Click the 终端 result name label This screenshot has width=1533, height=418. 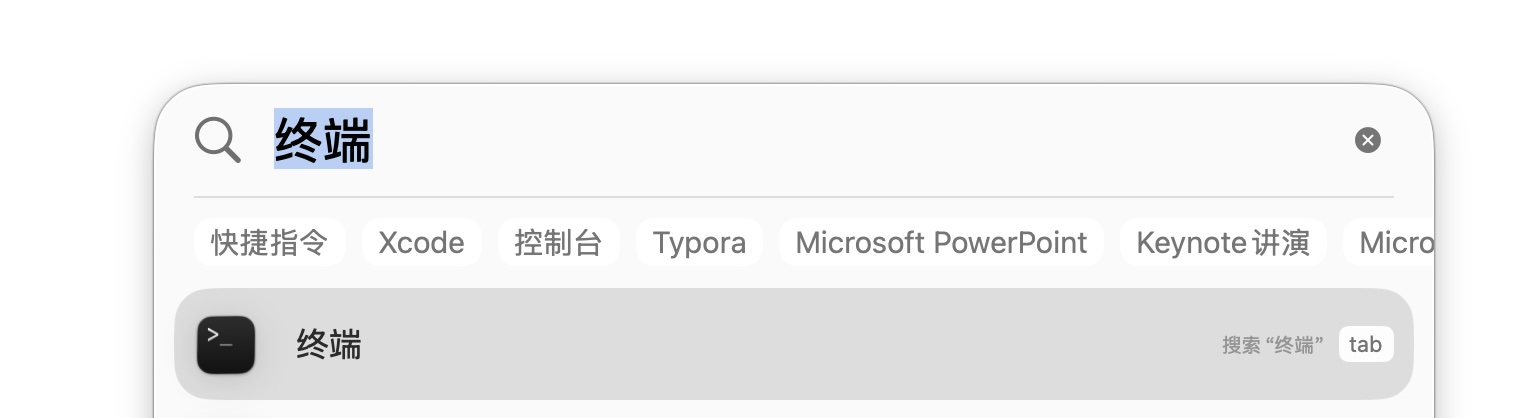tap(329, 345)
